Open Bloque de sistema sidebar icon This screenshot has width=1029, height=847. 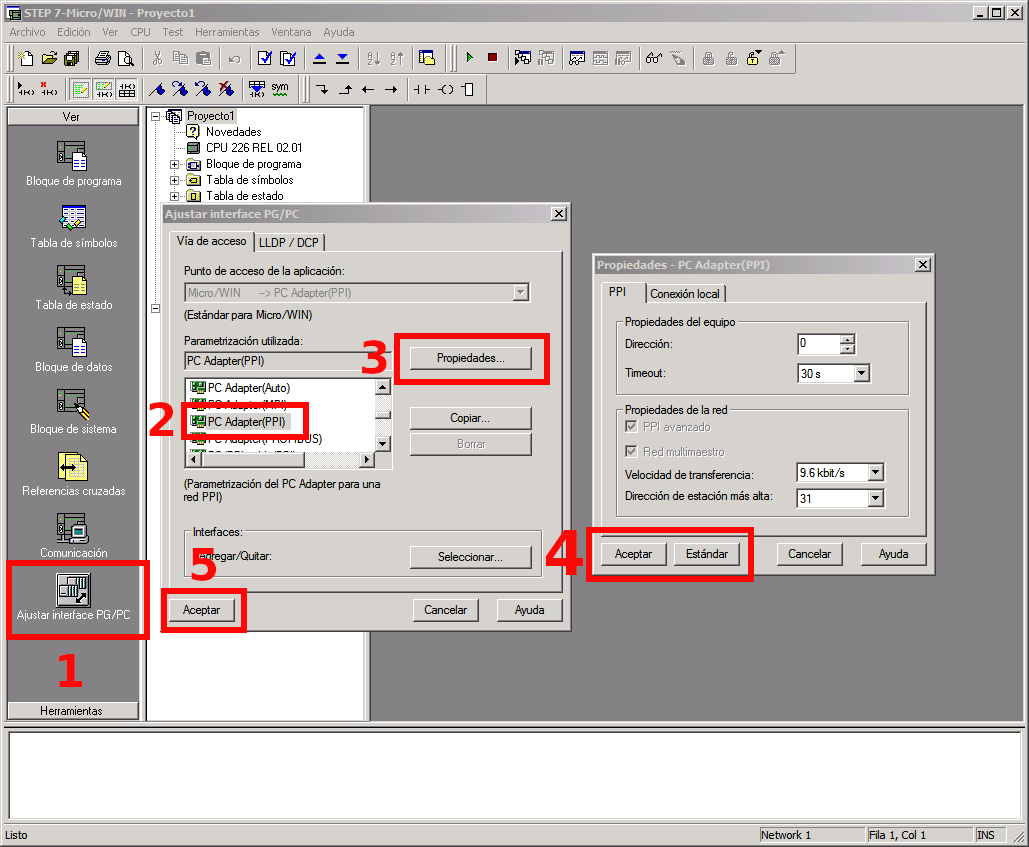click(74, 412)
